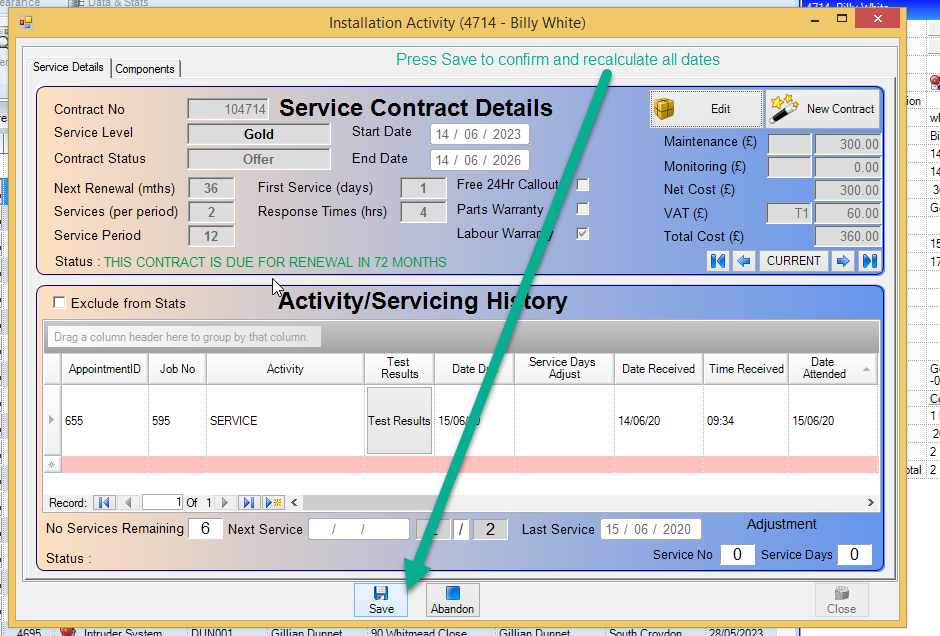Click Service Period field showing 12

click(211, 236)
